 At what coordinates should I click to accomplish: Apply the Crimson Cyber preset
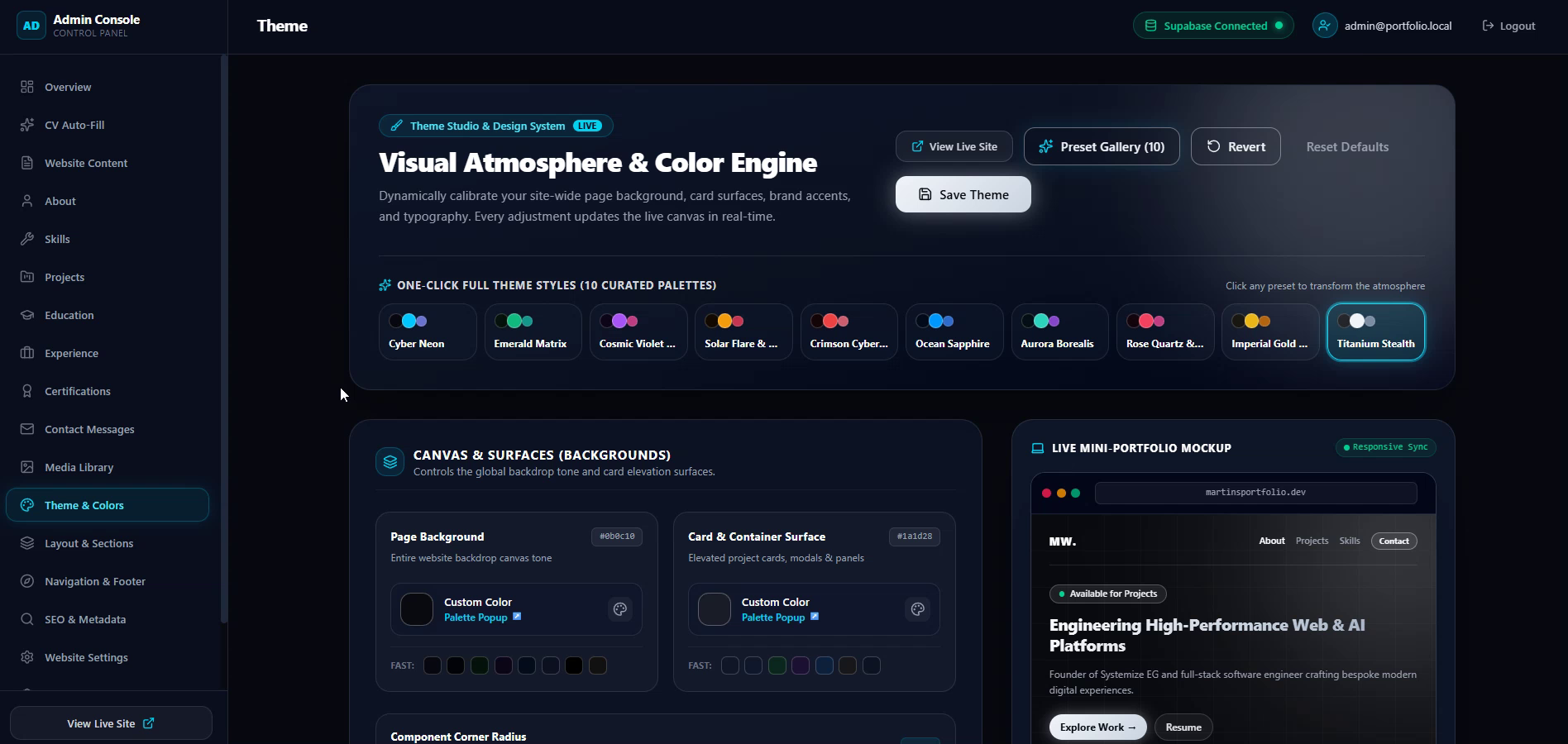[849, 331]
